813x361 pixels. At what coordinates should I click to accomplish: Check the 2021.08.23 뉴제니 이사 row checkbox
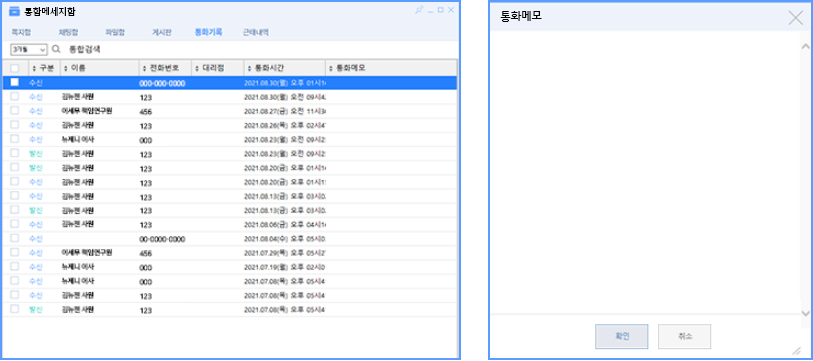tap(15, 139)
